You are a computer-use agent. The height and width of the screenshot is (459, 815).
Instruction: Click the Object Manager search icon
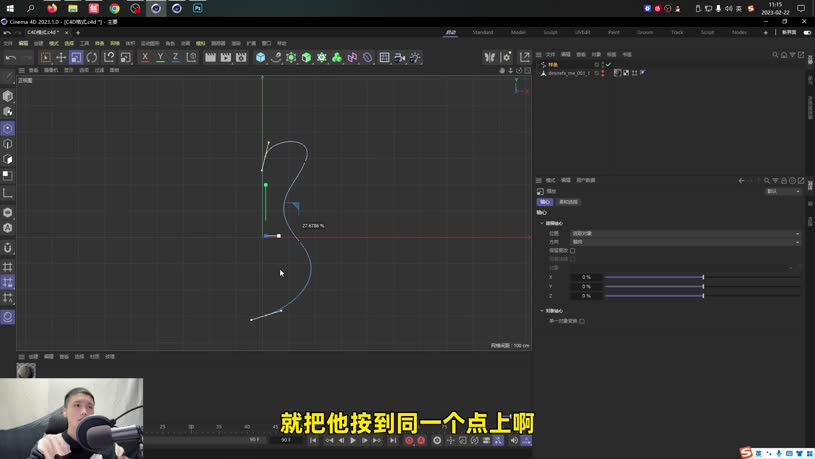775,55
